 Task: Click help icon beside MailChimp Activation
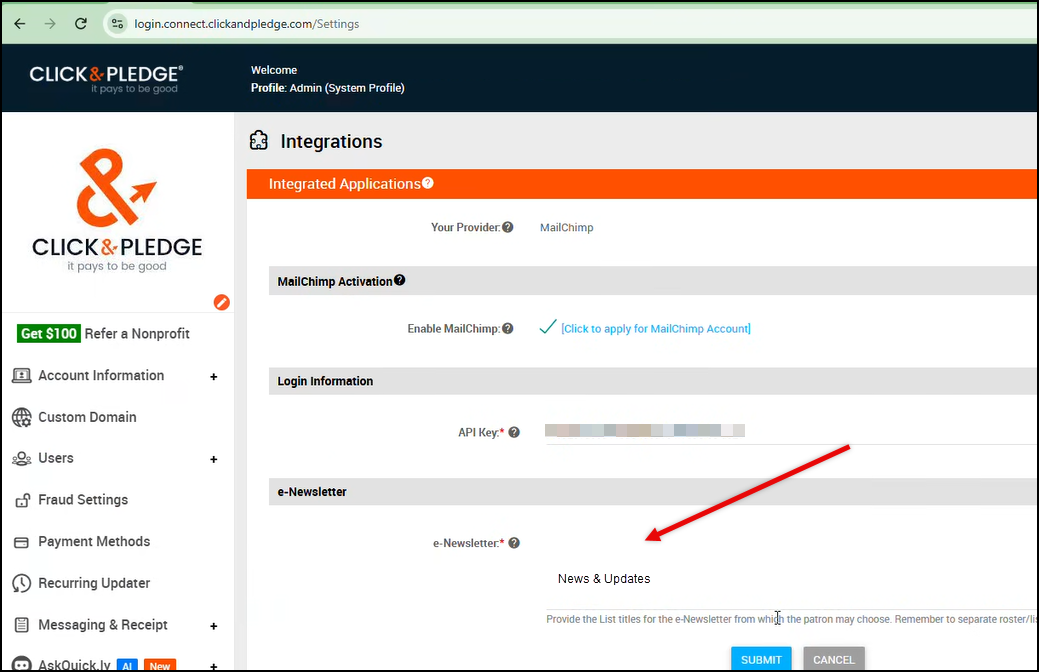coord(400,280)
